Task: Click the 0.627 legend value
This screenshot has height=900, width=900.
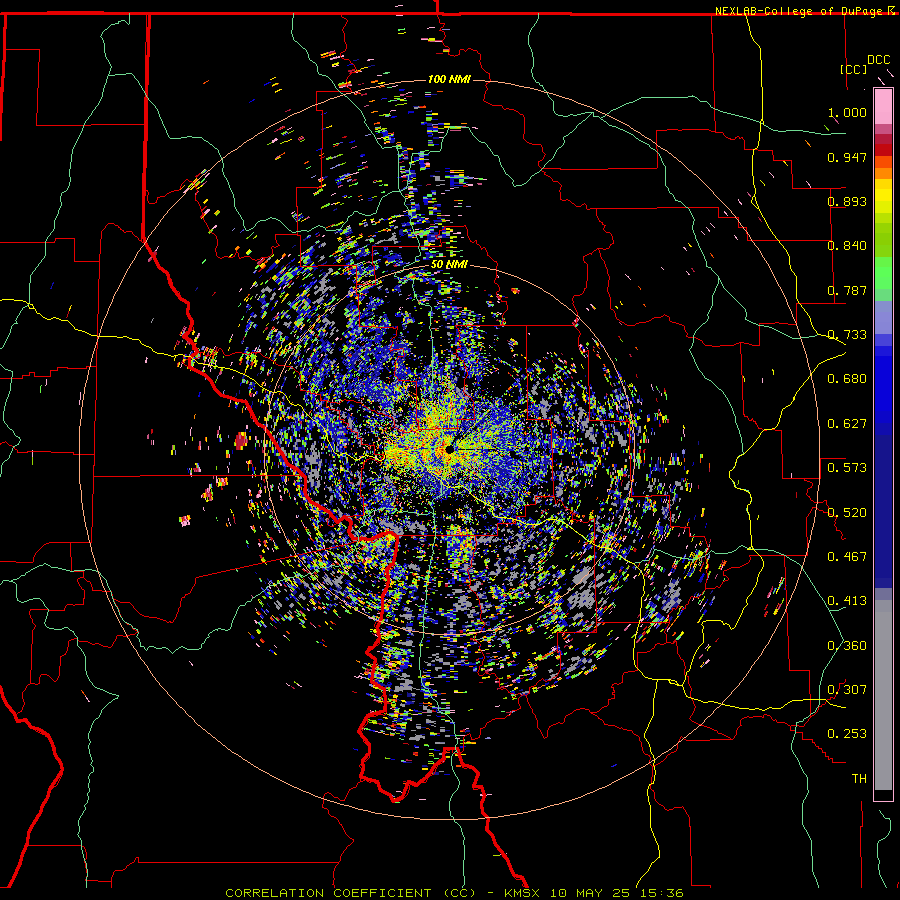Action: (847, 424)
